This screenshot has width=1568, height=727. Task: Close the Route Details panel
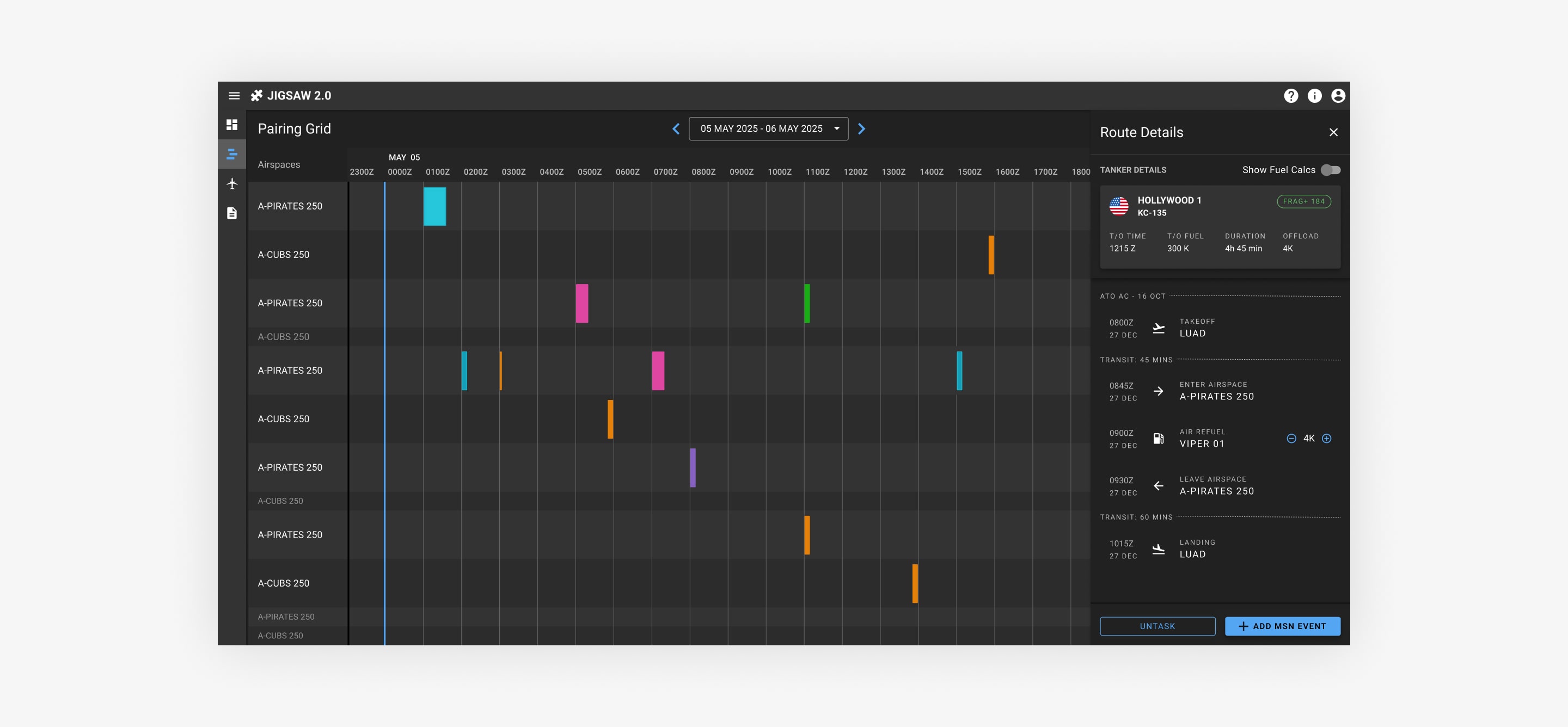click(1333, 132)
